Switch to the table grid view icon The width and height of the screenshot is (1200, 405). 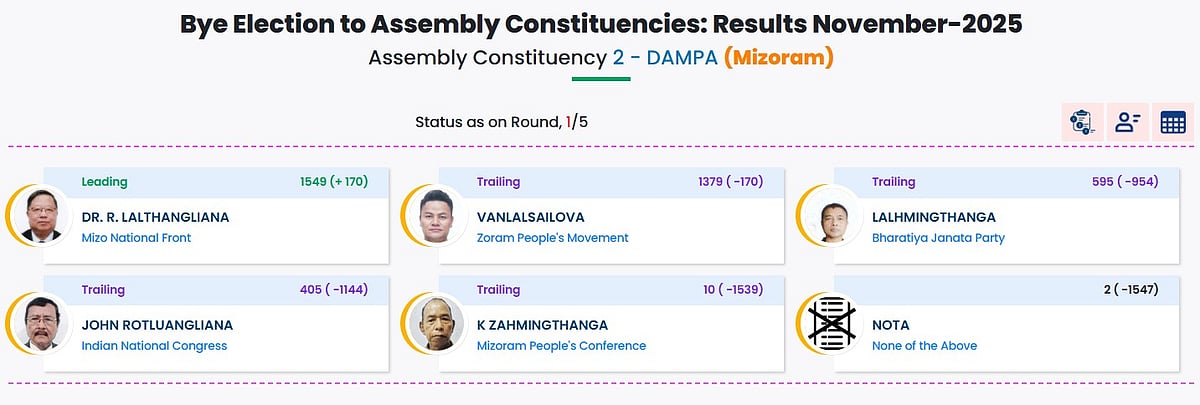[x=1173, y=122]
